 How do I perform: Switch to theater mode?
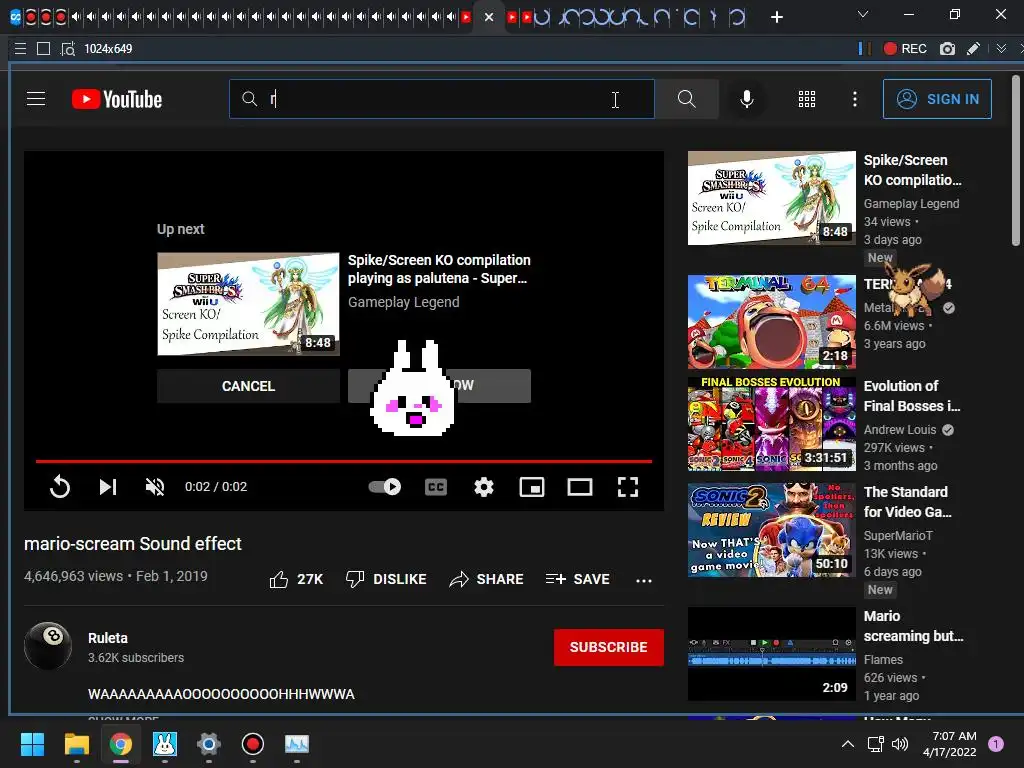point(579,487)
